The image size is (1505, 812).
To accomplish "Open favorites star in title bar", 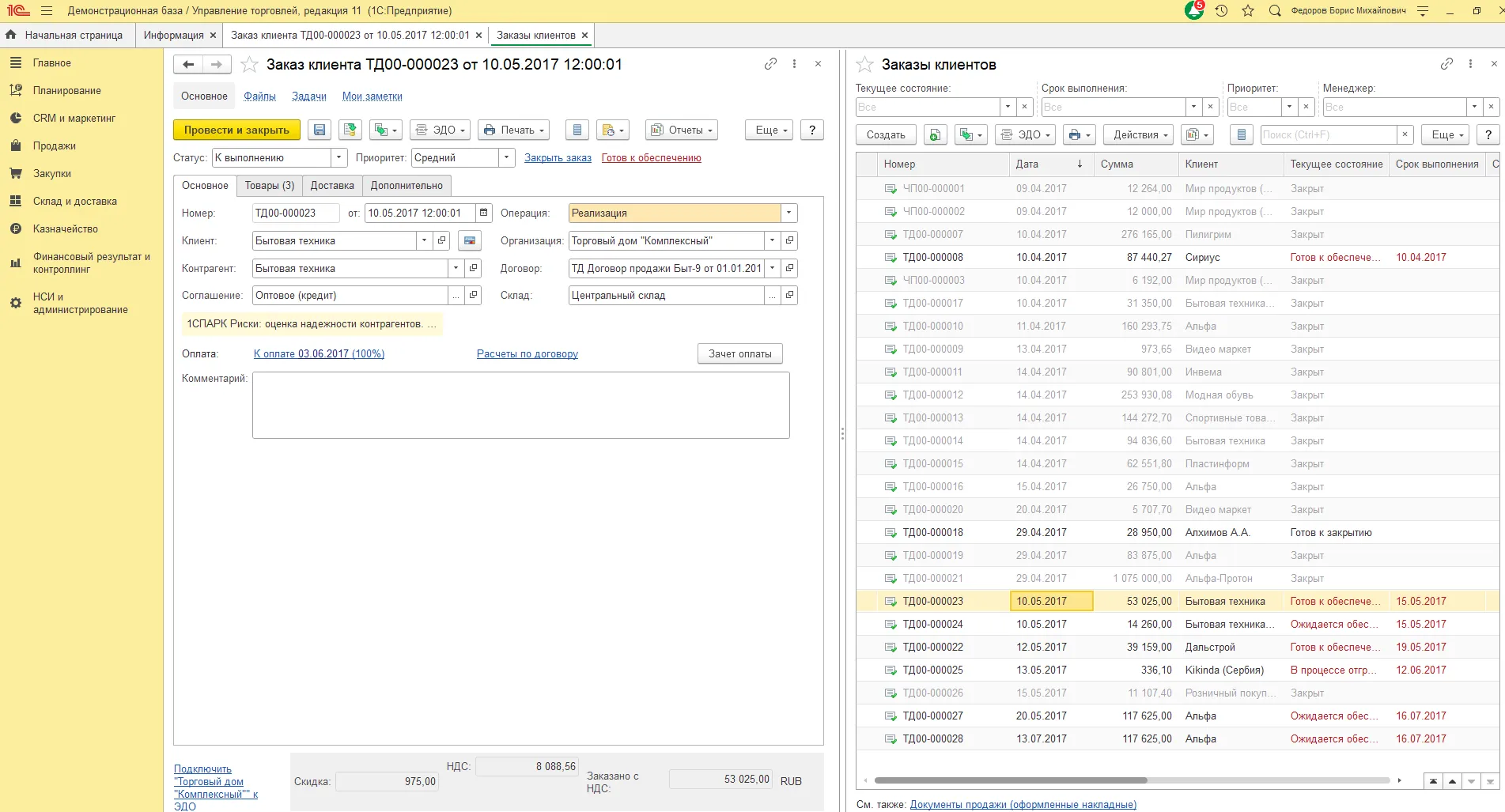I will (x=1248, y=11).
